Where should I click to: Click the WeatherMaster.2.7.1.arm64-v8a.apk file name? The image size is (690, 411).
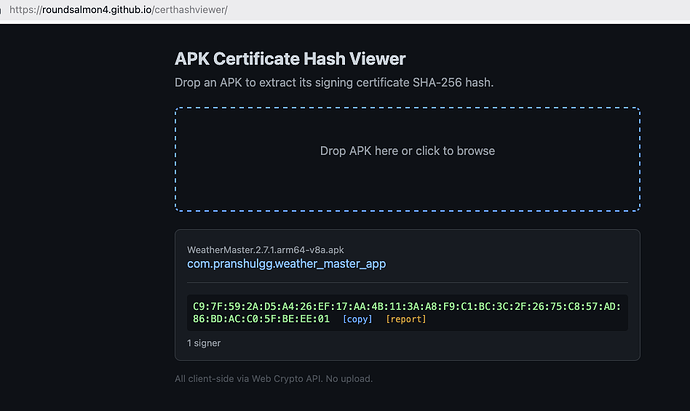tap(265, 250)
